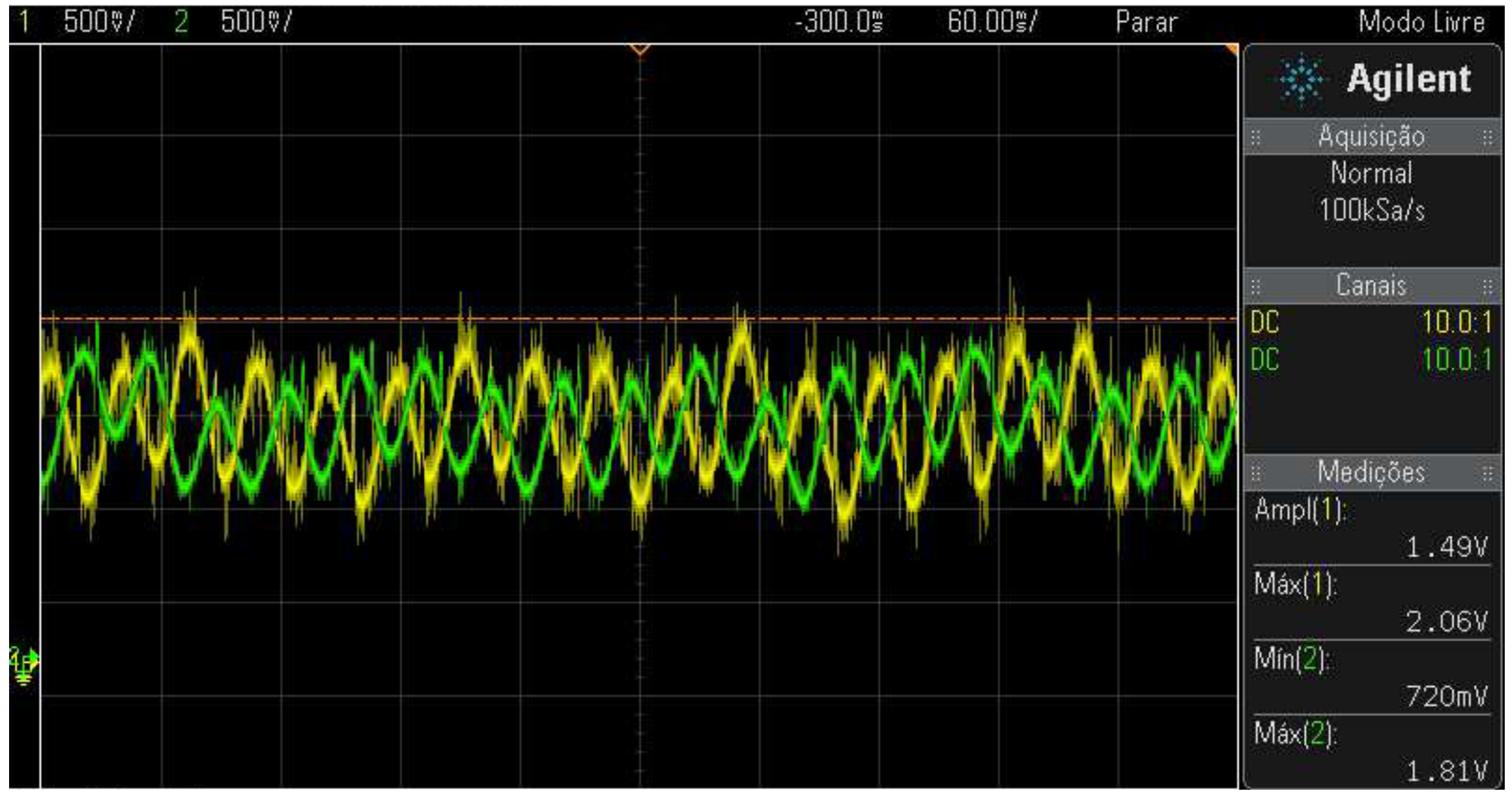Click the orange trigger position marker at top
Viewport: 1512px width, 797px height.
pos(640,50)
